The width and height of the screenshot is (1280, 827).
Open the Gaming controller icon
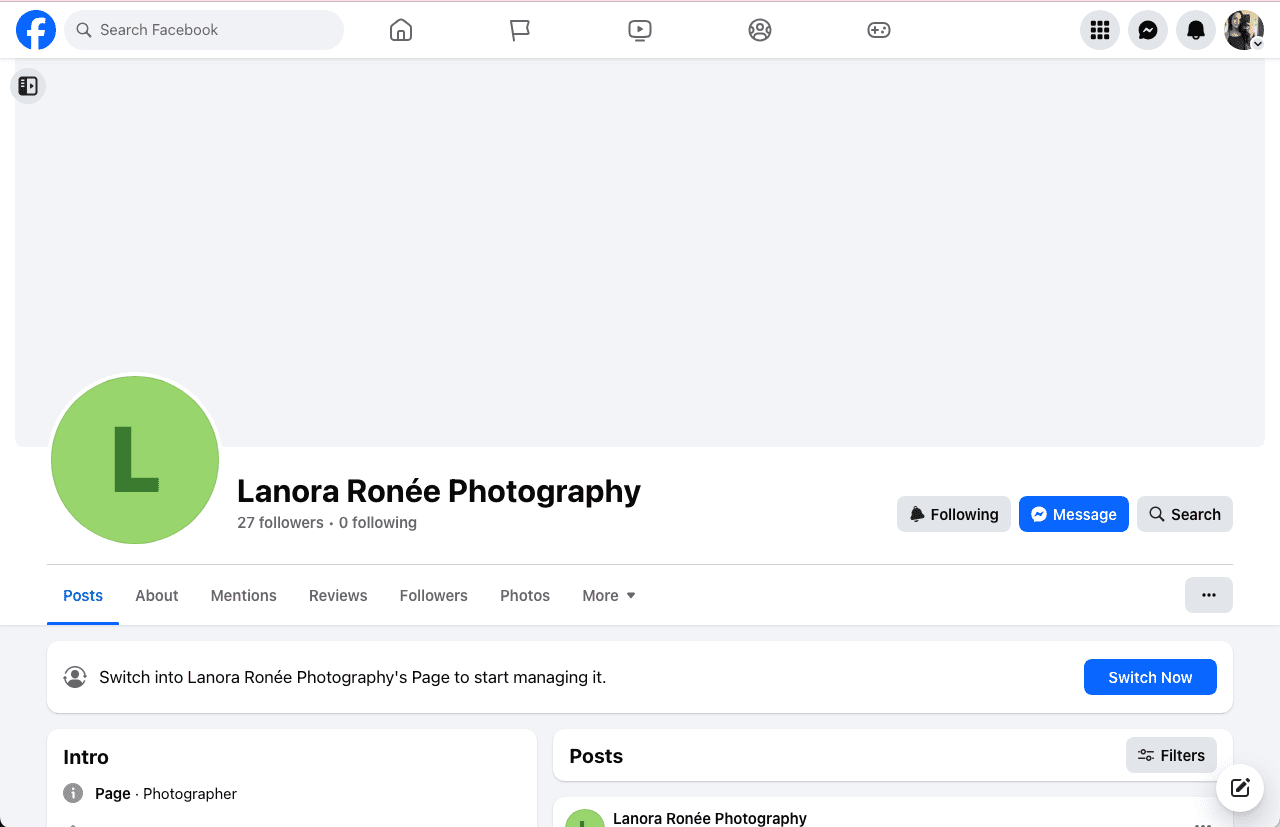tap(878, 30)
